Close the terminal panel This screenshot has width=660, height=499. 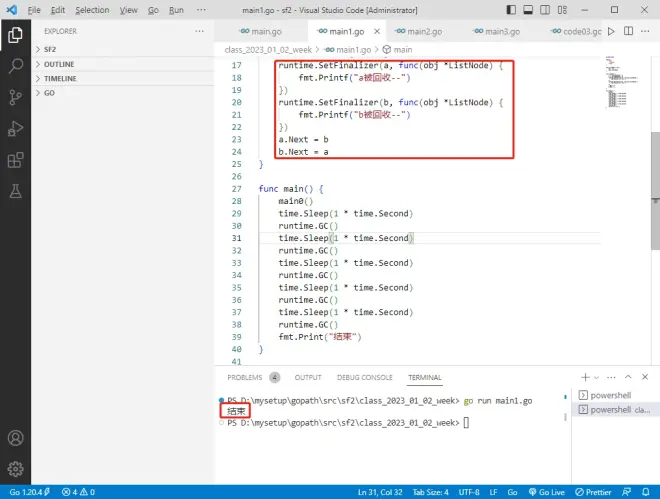[x=645, y=377]
